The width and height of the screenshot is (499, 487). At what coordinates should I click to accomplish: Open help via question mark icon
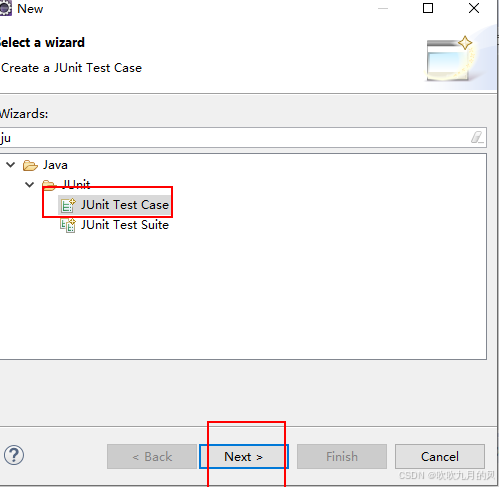pos(14,455)
